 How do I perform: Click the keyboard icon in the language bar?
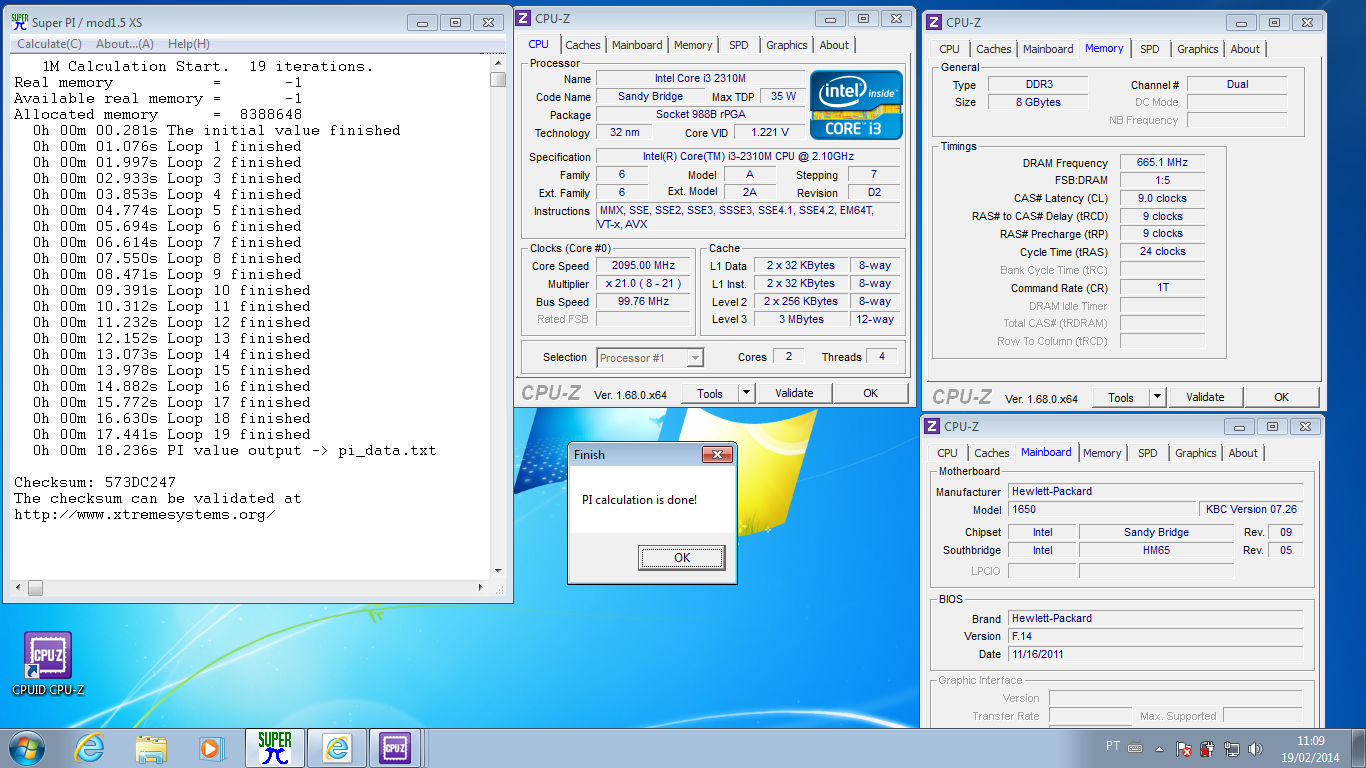[x=1135, y=747]
